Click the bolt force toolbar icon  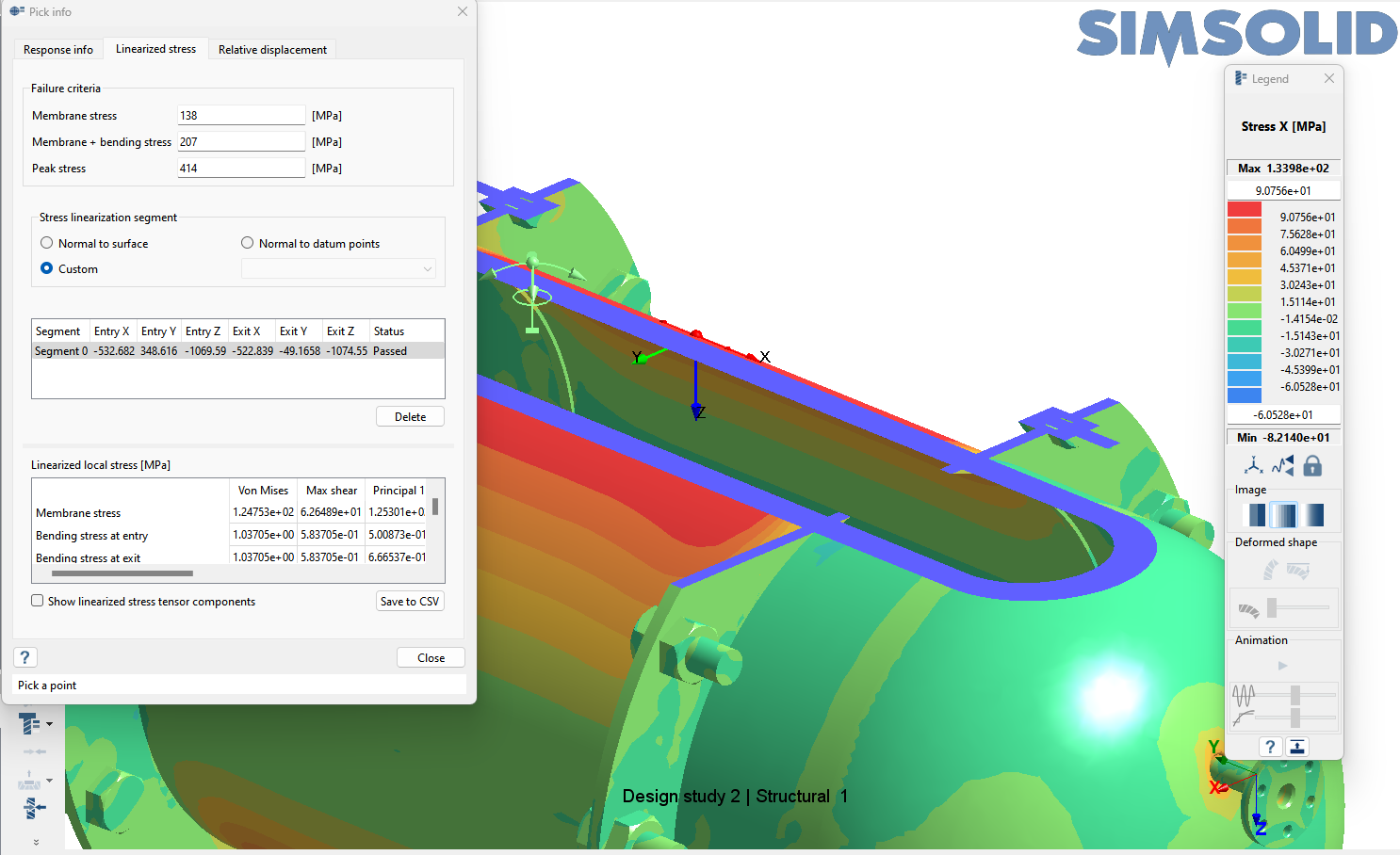[x=32, y=808]
